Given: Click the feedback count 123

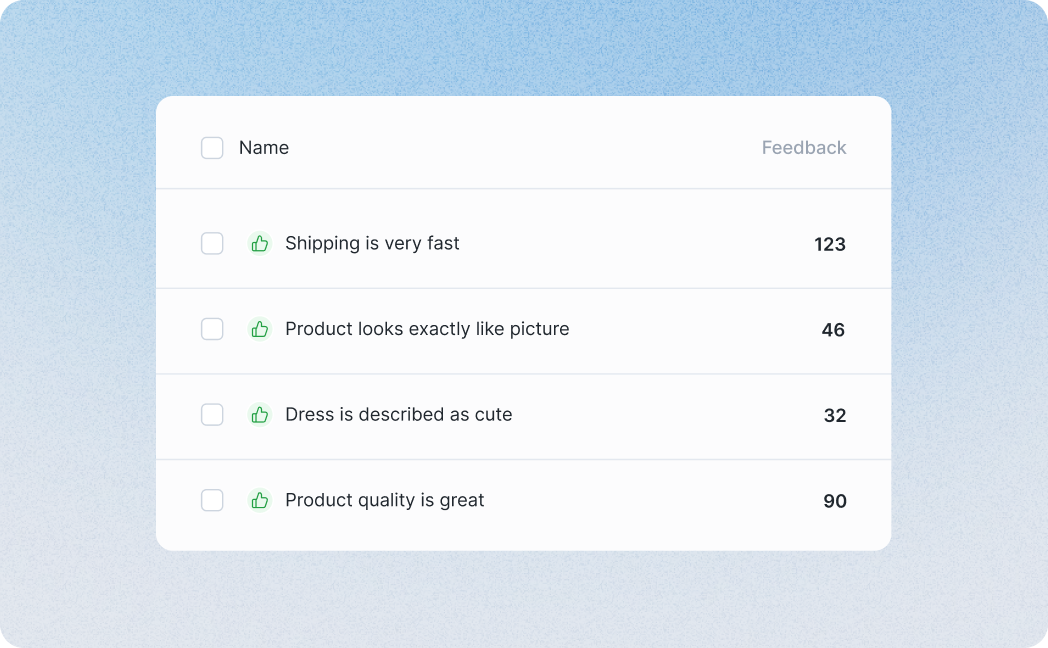Looking at the screenshot, I should point(830,245).
